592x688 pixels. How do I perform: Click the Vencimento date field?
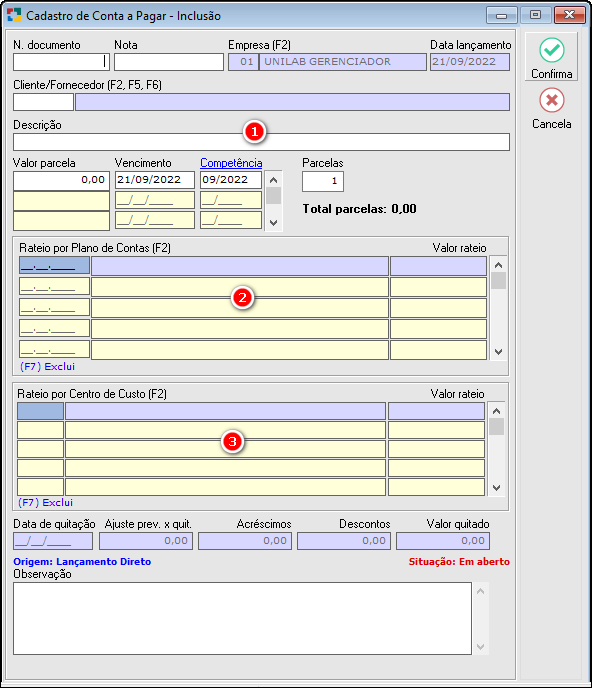[x=155, y=180]
